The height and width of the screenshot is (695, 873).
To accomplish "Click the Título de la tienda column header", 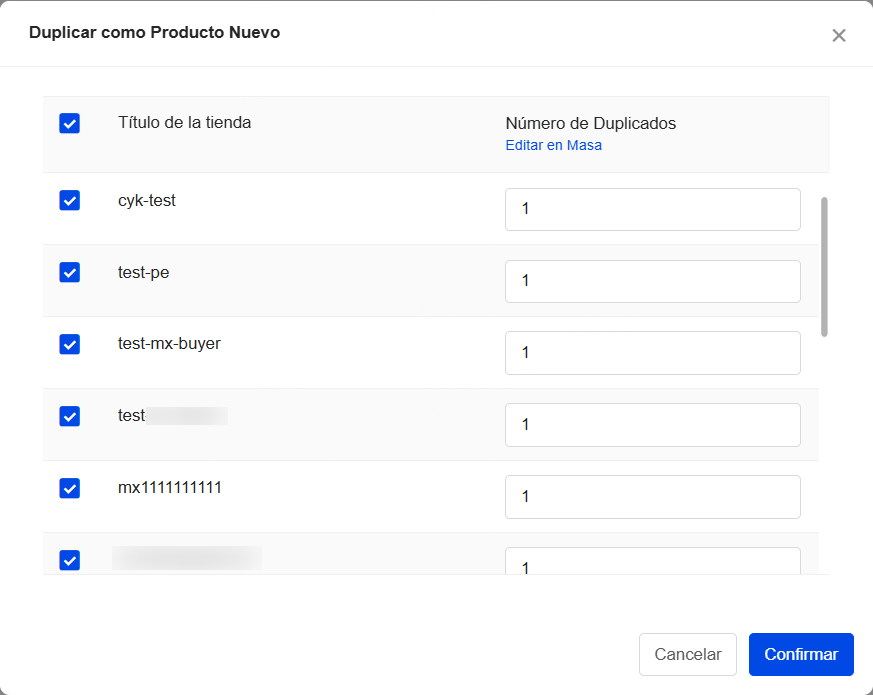I will click(x=184, y=123).
